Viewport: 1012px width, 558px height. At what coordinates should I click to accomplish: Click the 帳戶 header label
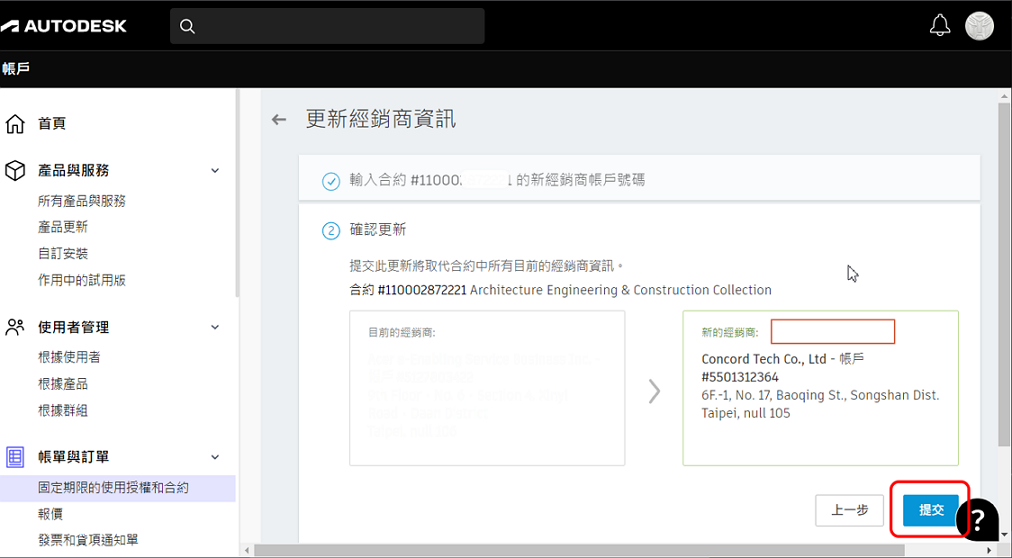15,68
